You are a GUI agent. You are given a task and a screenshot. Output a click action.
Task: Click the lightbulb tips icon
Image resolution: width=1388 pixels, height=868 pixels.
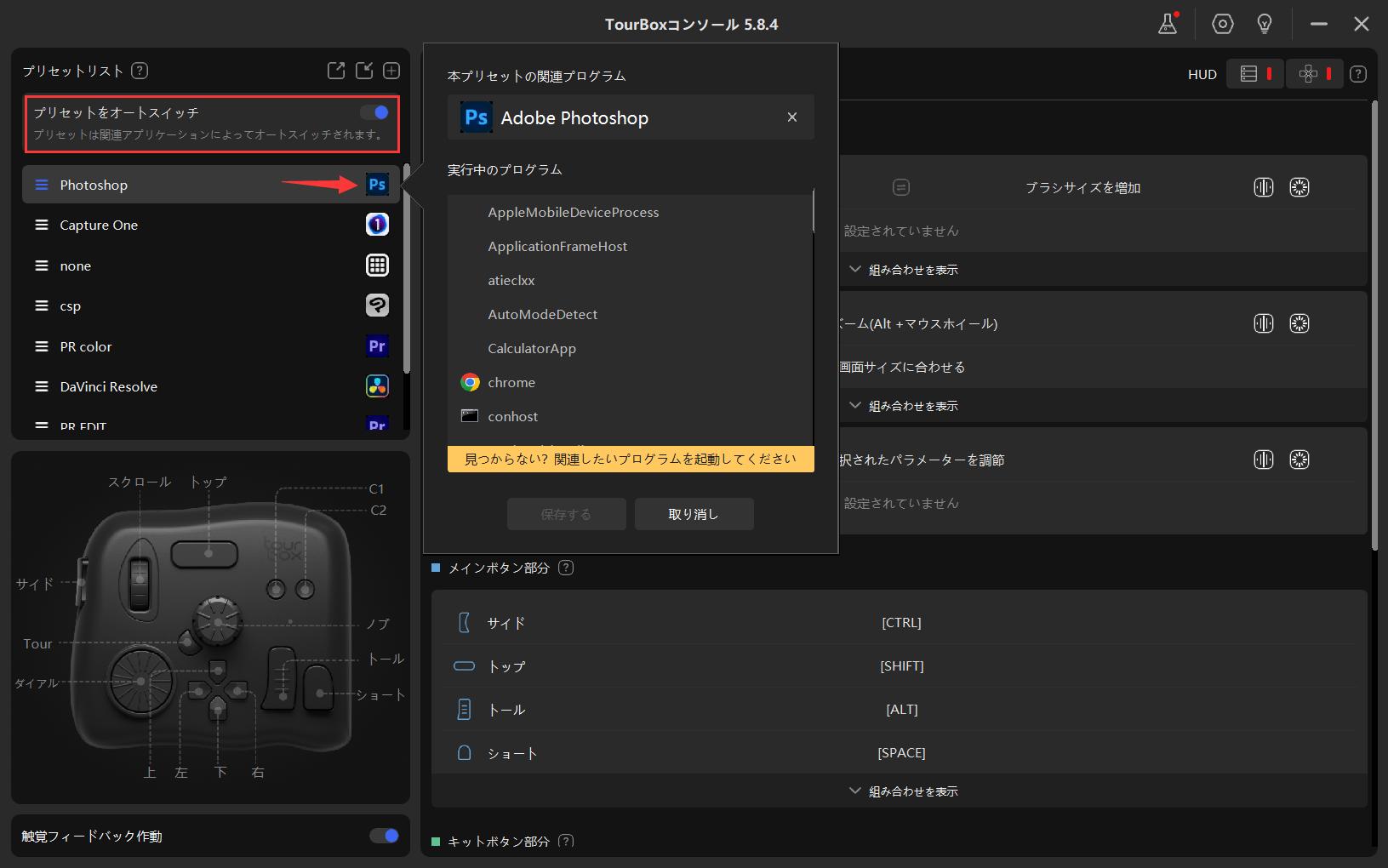click(x=1265, y=24)
